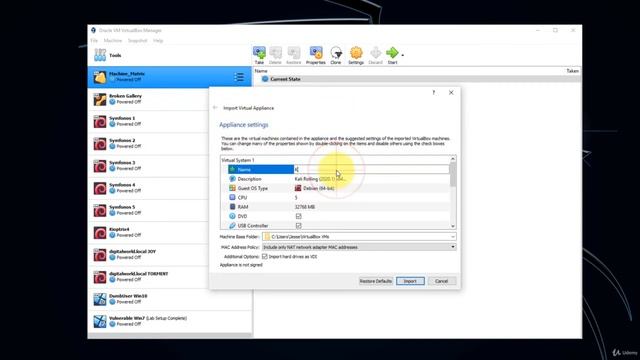Click the RAM row icon
The width and height of the screenshot is (640, 360).
tap(232, 207)
